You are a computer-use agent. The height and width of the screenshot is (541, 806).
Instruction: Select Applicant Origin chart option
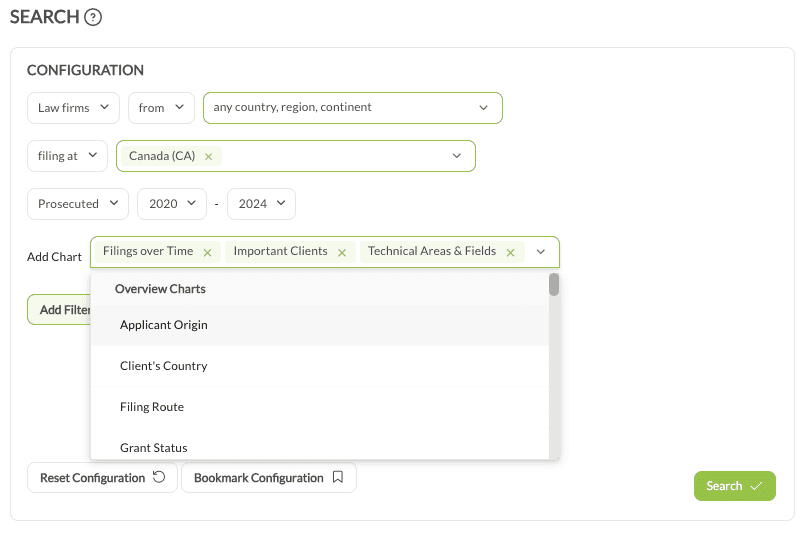click(320, 325)
